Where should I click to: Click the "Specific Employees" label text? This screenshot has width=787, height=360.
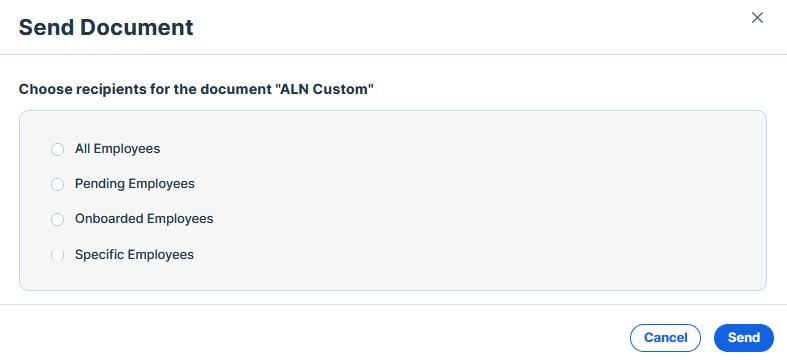pyautogui.click(x=134, y=255)
